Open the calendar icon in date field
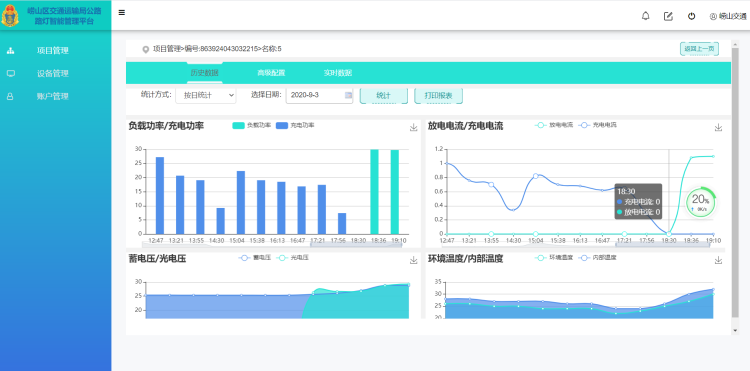Viewport: 750px width, 371px height. coord(349,96)
